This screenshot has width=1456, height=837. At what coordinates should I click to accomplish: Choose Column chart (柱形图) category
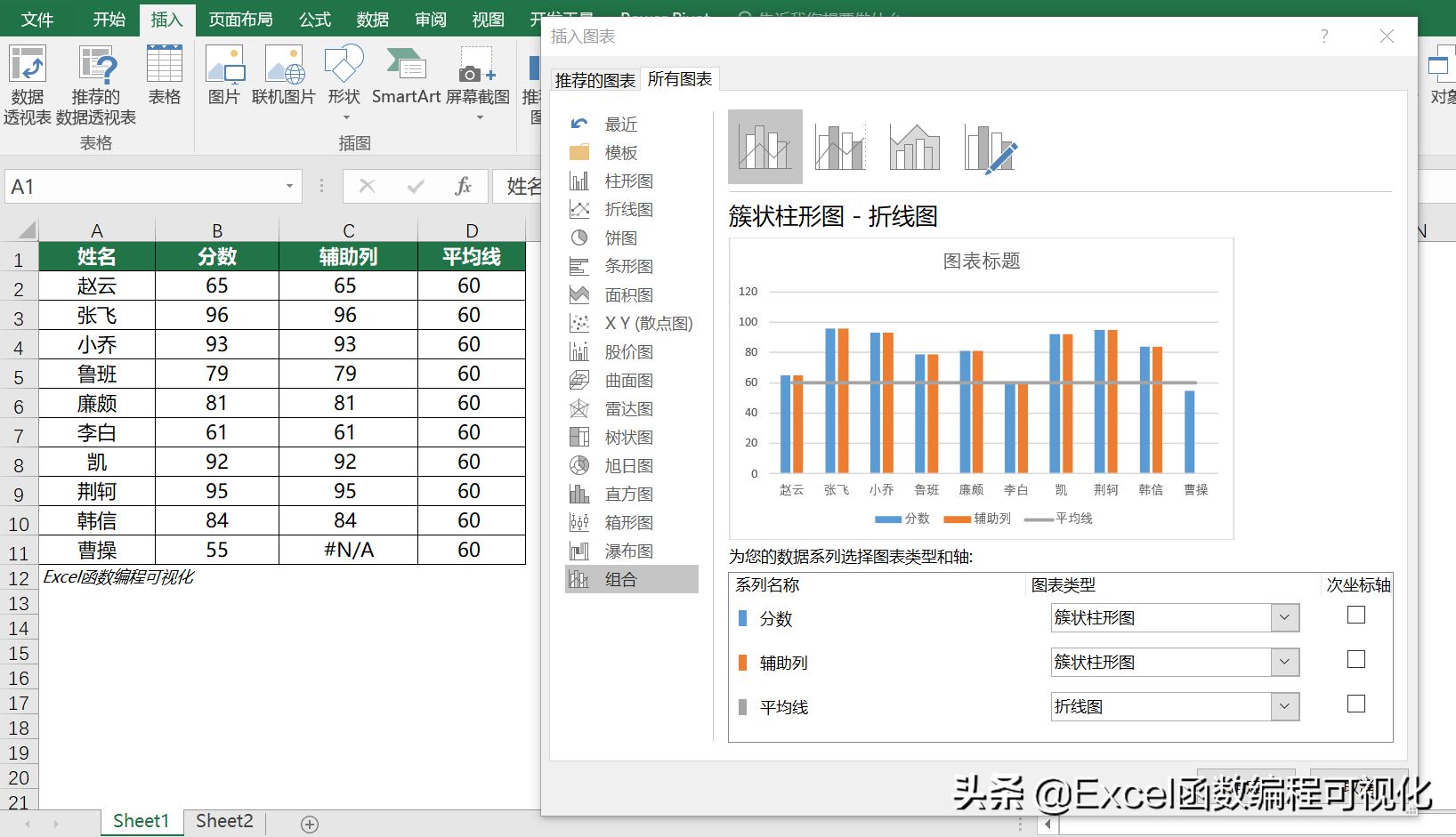(x=632, y=181)
